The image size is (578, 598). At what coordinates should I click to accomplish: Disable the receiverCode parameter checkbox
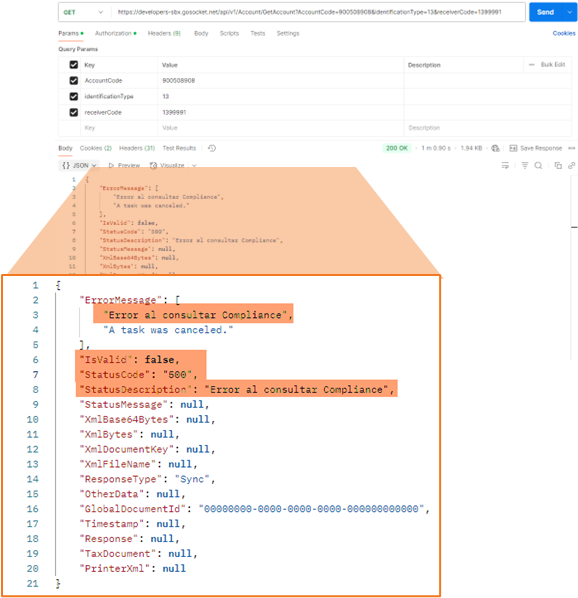(x=74, y=113)
